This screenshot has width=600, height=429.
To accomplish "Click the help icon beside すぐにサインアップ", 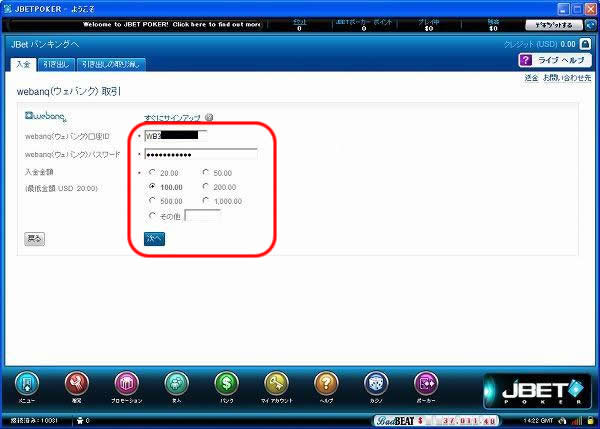I will (x=209, y=117).
